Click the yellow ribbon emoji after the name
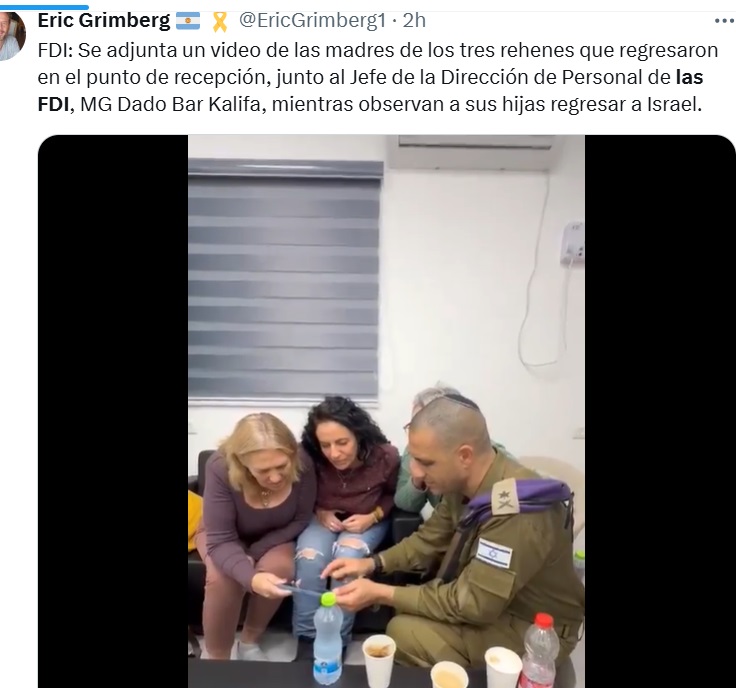 point(220,22)
